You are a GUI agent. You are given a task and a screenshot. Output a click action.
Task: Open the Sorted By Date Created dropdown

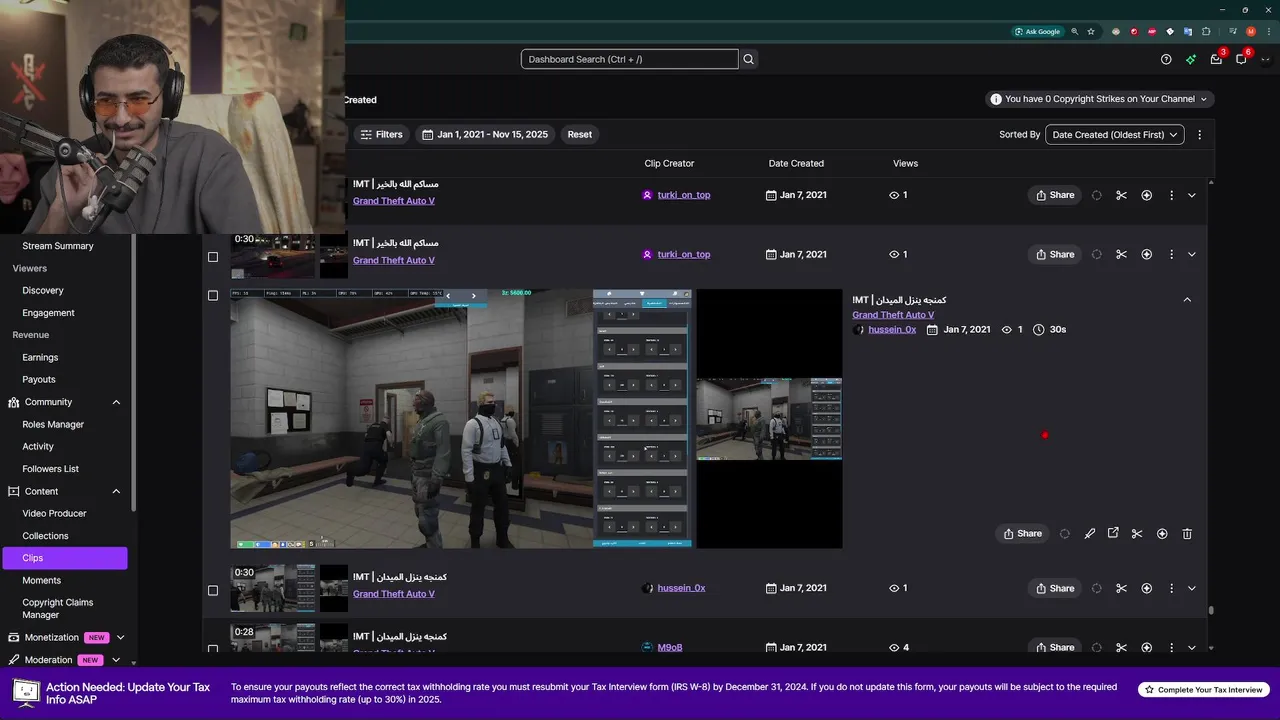pos(1115,134)
